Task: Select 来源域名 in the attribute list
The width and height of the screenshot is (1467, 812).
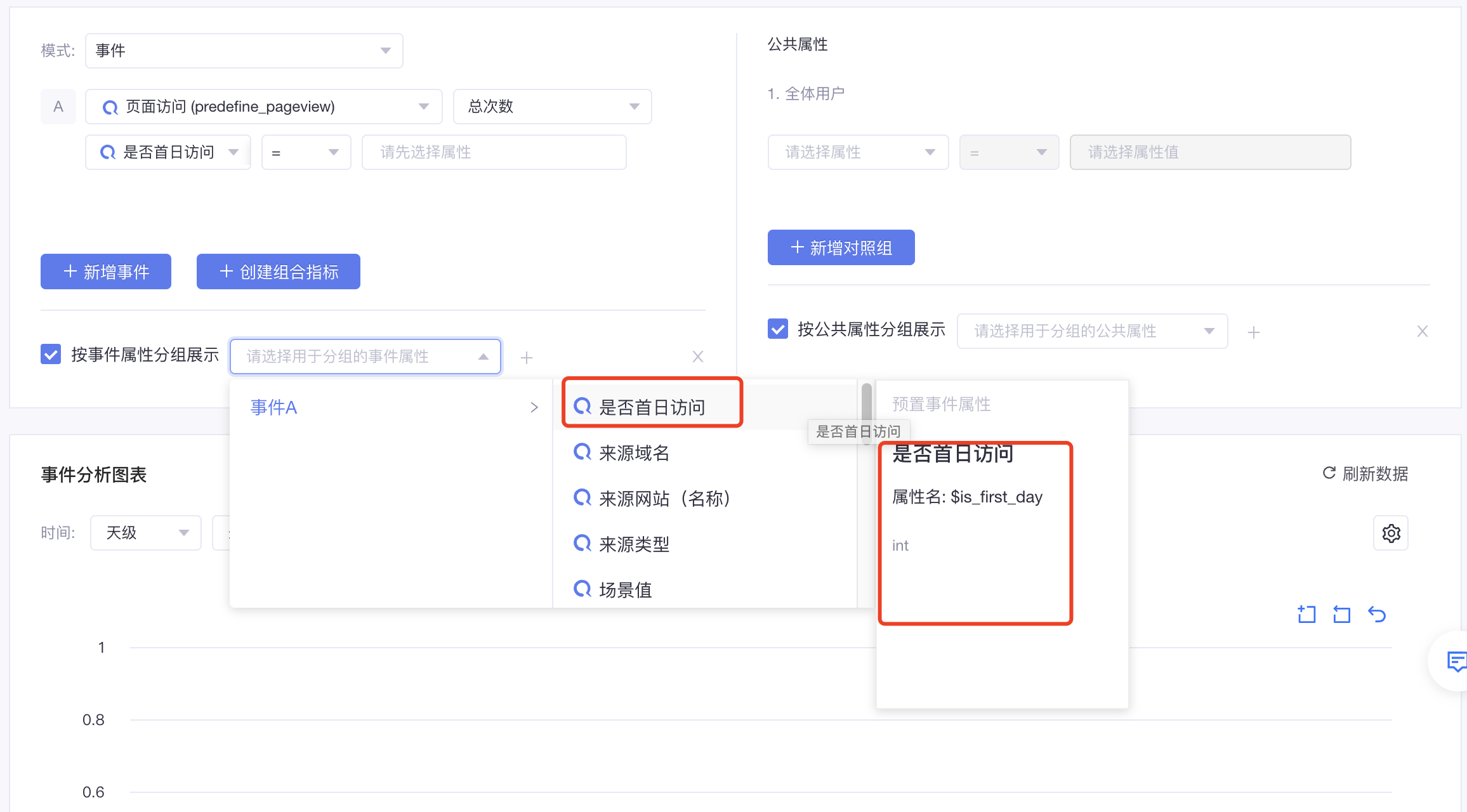Action: pos(706,453)
